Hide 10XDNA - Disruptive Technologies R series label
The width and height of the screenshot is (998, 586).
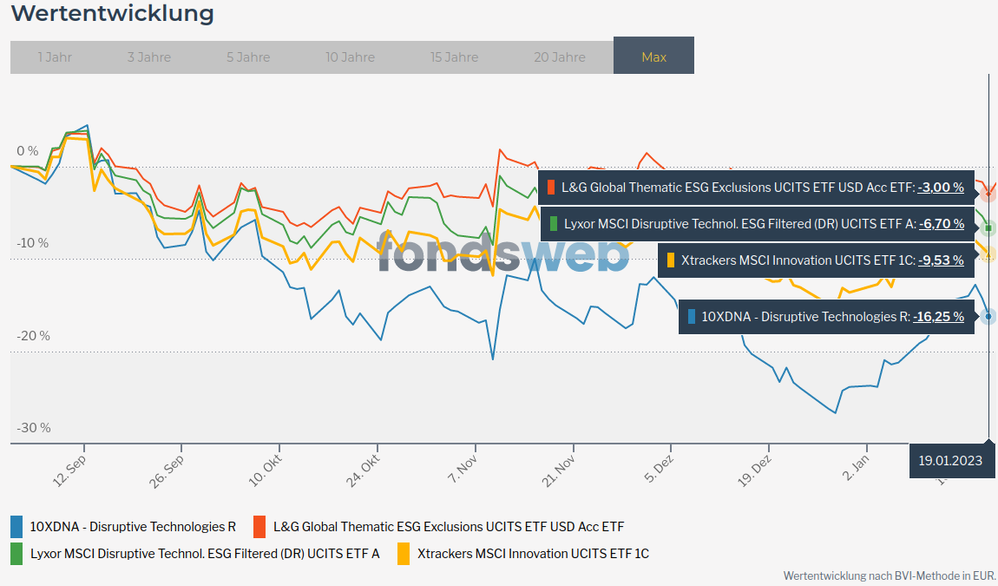pyautogui.click(x=133, y=526)
